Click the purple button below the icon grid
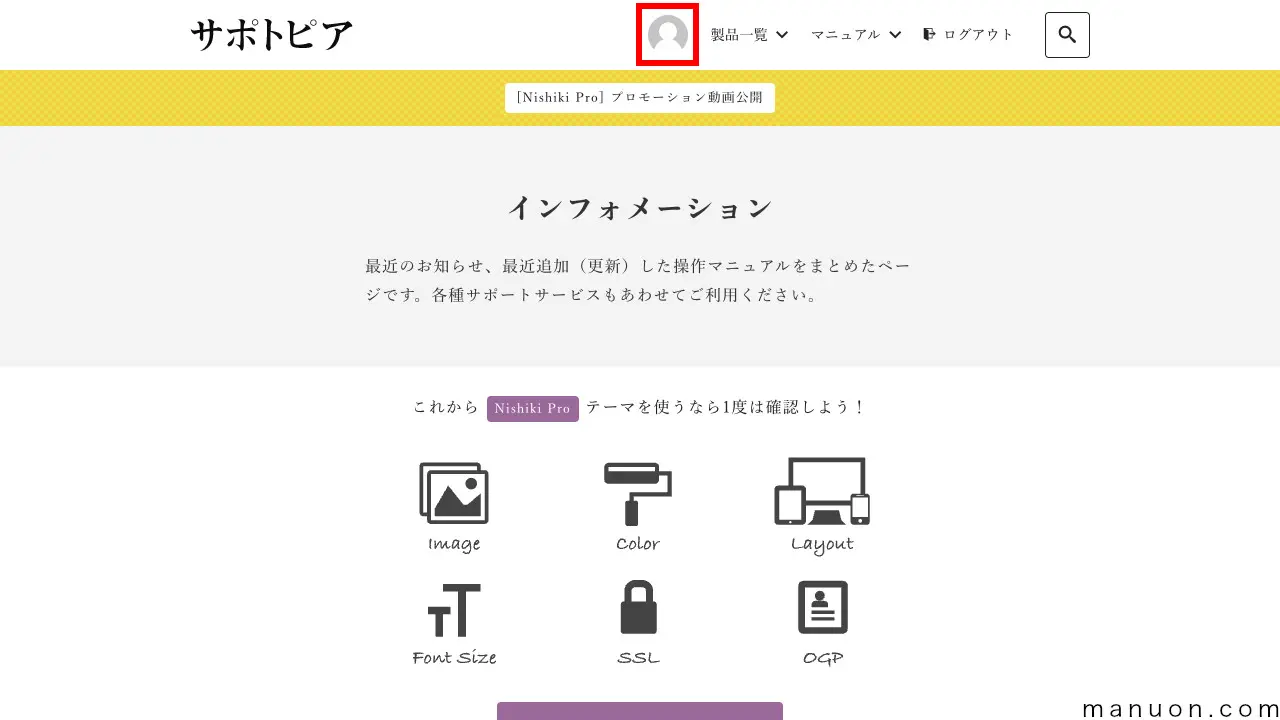Image resolution: width=1280 pixels, height=720 pixels. 639,712
